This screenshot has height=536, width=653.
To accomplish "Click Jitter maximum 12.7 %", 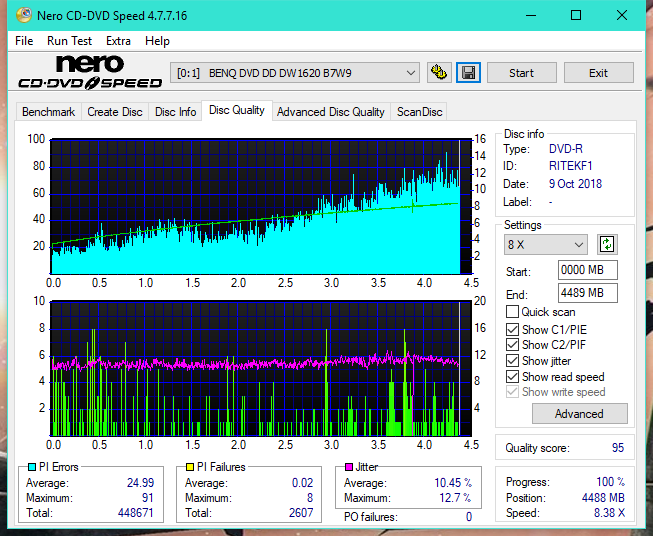I will tap(456, 497).
